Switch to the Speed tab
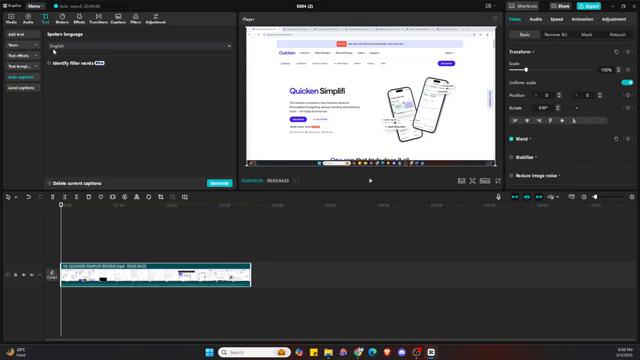This screenshot has height=360, width=640. coord(556,19)
